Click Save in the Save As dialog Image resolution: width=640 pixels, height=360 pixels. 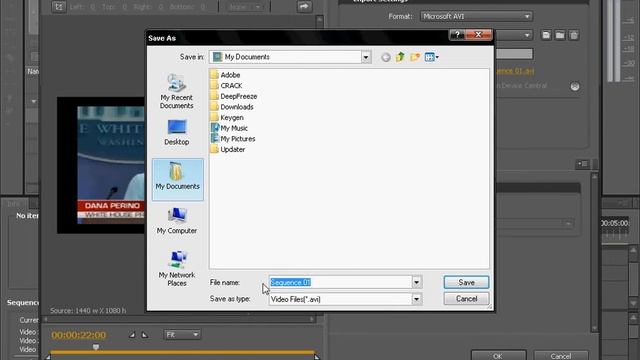(x=466, y=282)
